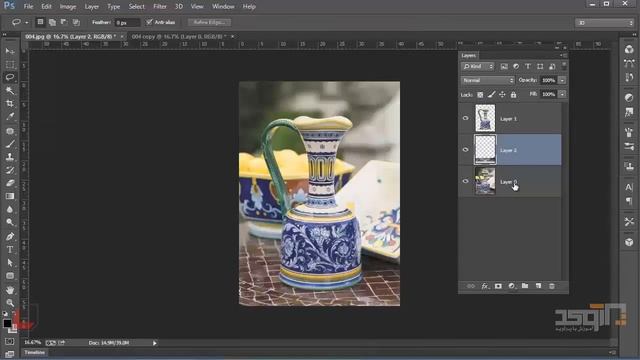Screen dimensions: 640x360
Task: Open the Fill slider arrow
Action: point(562,94)
